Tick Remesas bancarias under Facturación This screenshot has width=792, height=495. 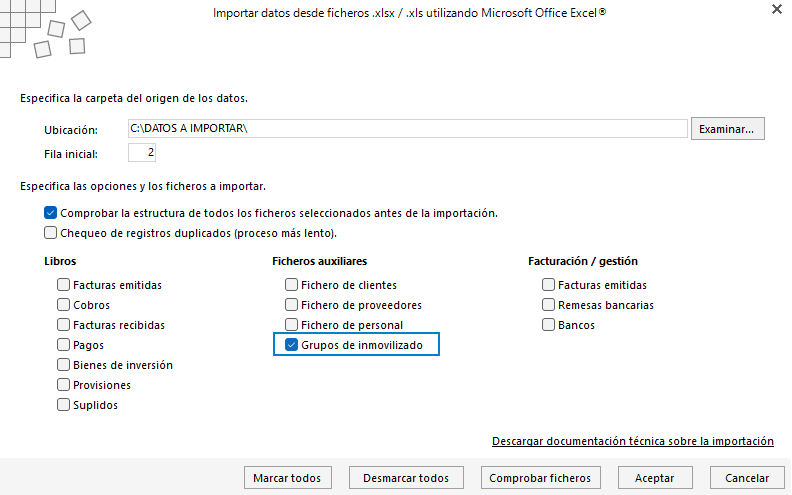[x=549, y=305]
